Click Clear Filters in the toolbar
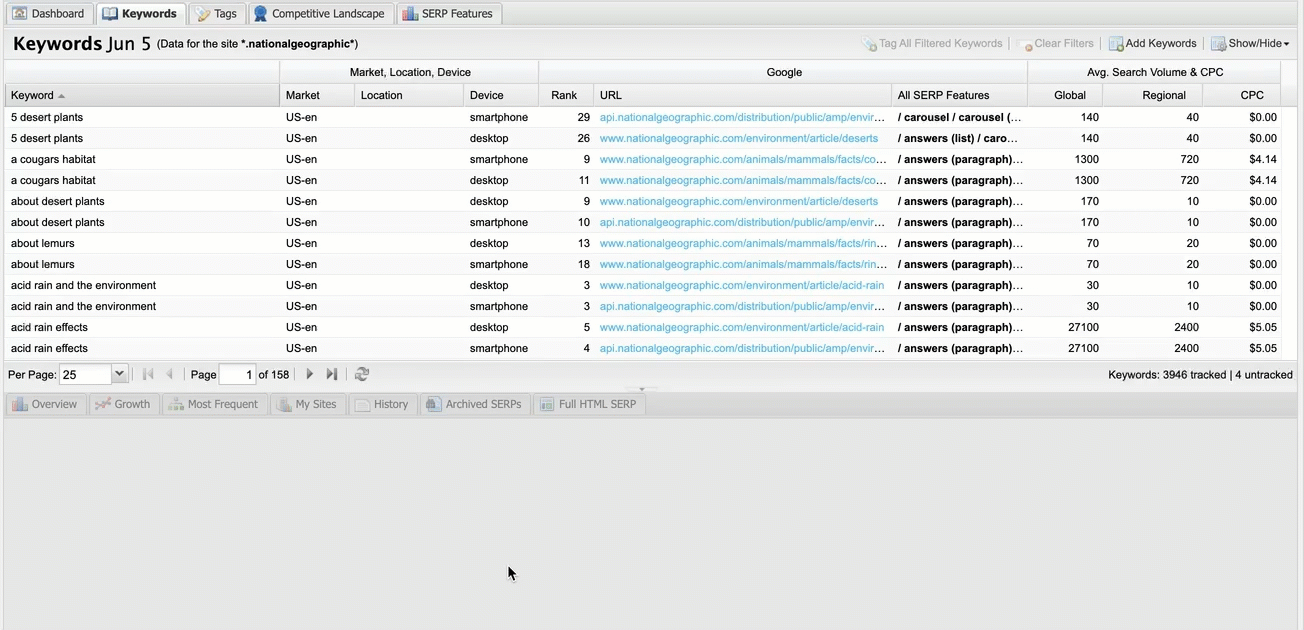Viewport: 1304px width, 630px height. [x=1055, y=44]
